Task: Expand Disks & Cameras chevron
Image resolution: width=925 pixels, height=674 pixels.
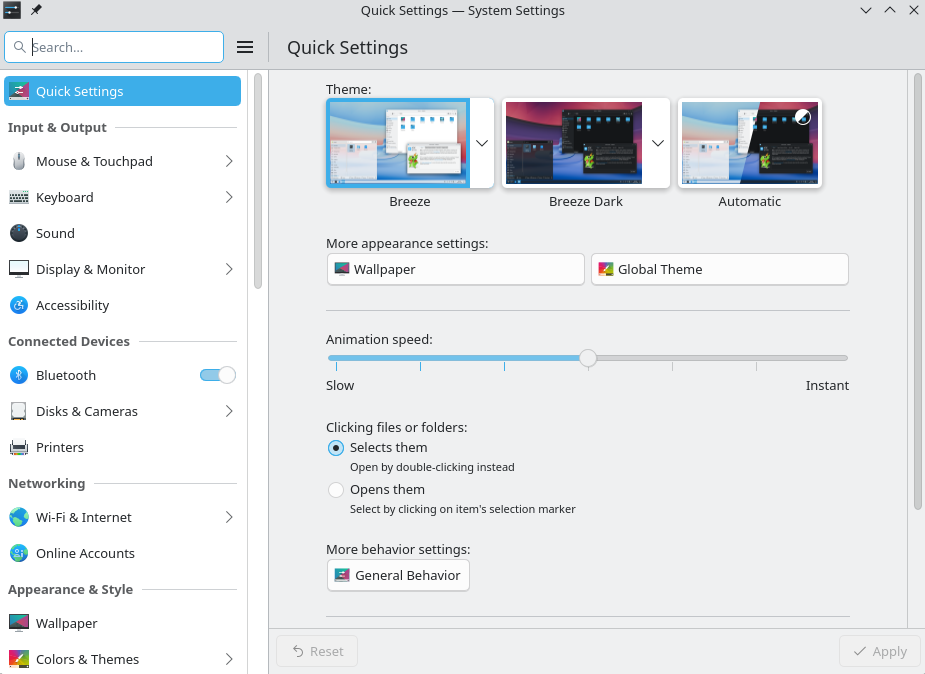Action: 229,411
